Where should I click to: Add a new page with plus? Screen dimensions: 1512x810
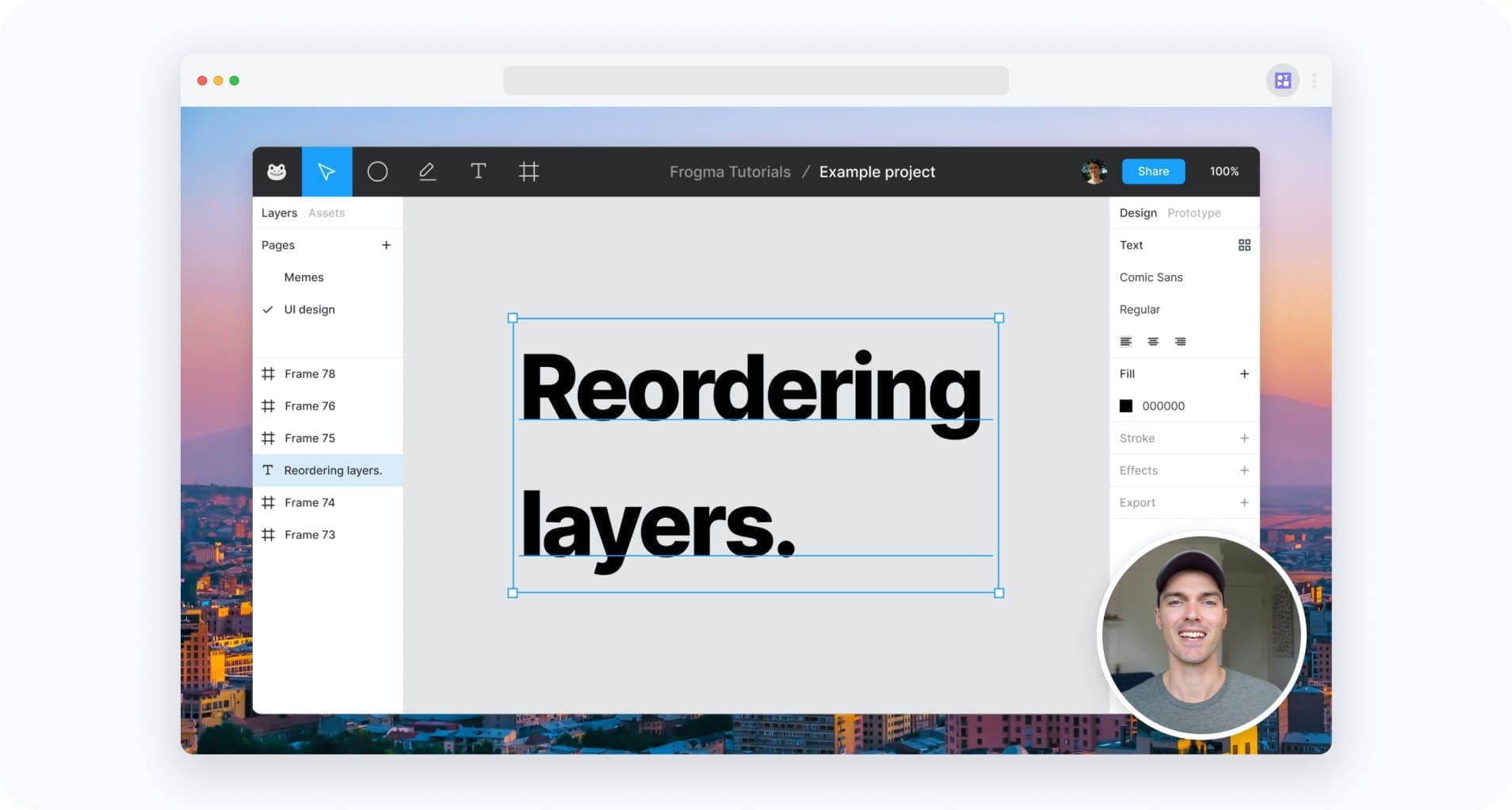tap(386, 245)
